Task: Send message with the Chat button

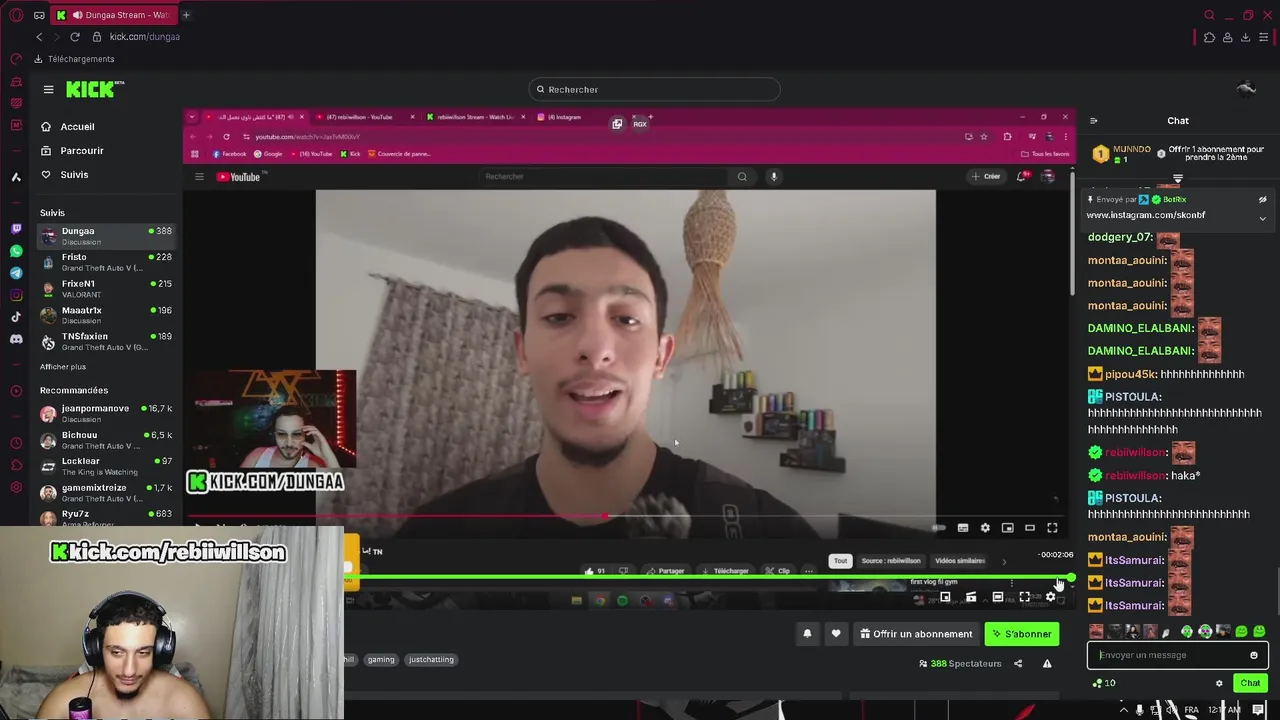Action: (x=1250, y=683)
